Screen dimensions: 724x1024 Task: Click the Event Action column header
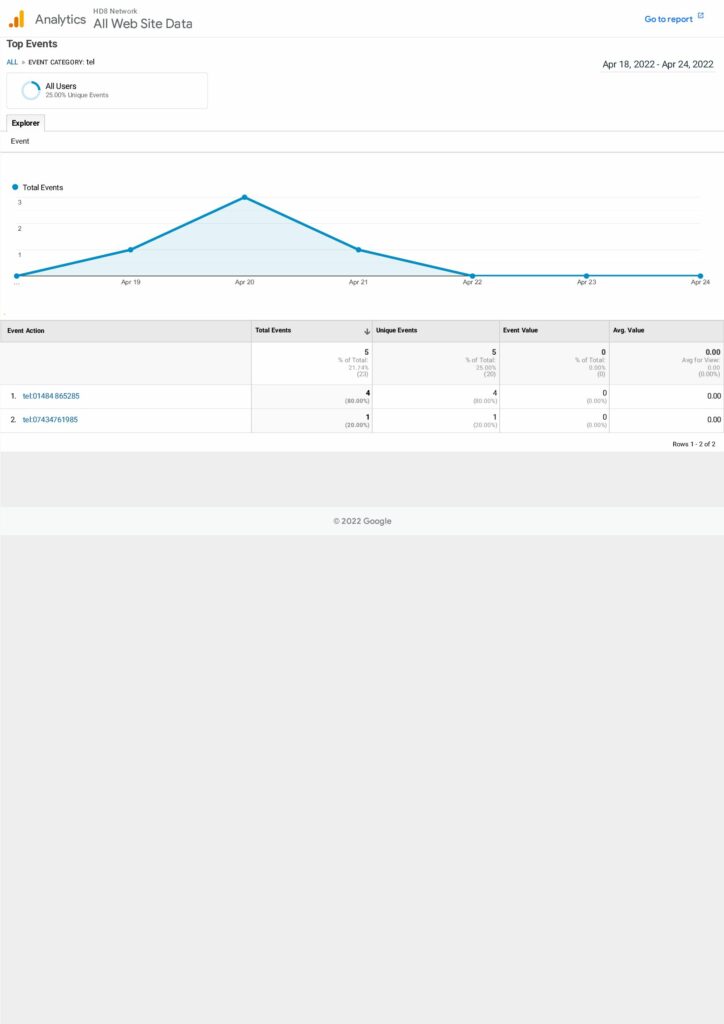pyautogui.click(x=26, y=331)
